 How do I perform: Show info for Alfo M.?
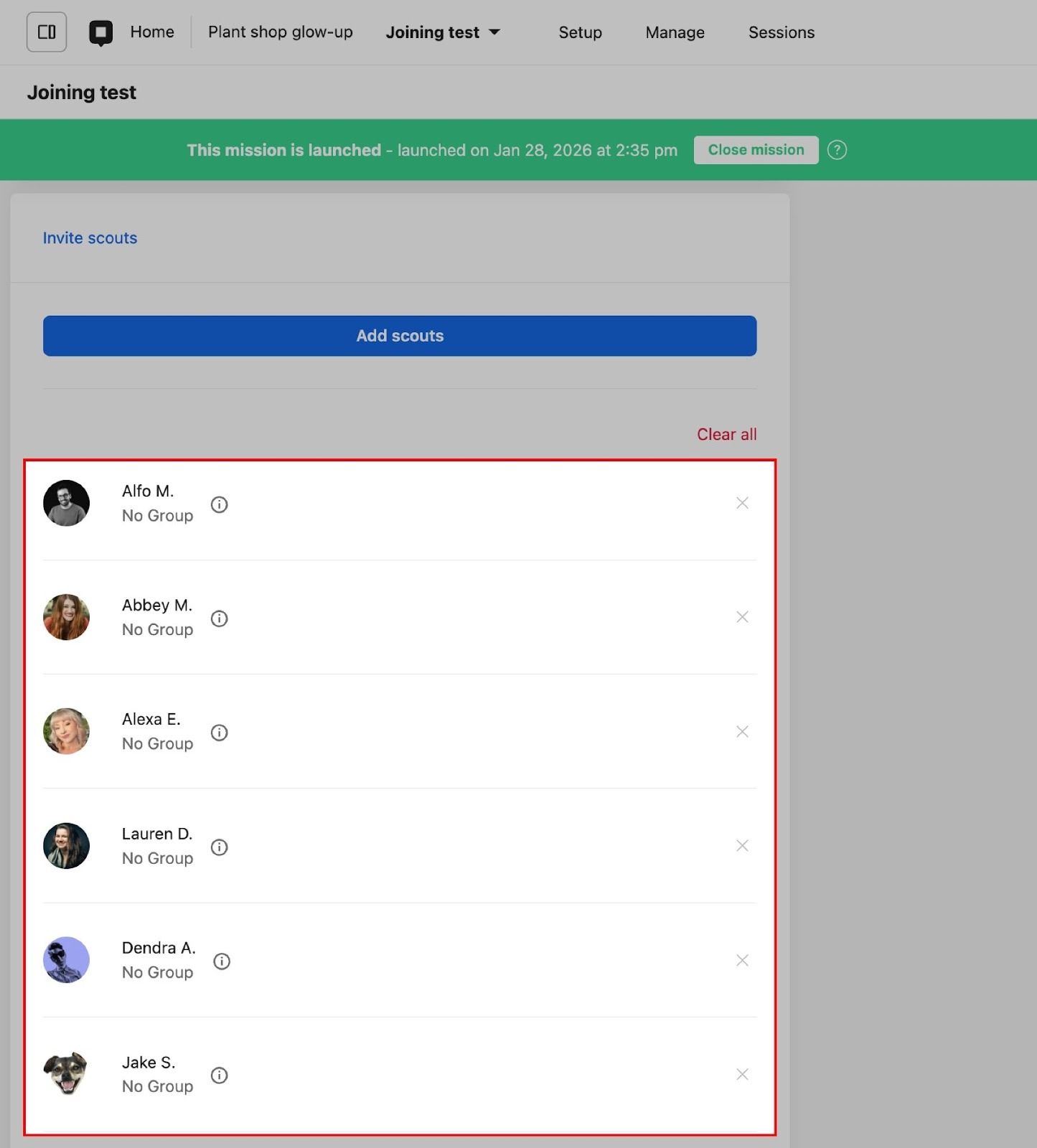pyautogui.click(x=220, y=504)
